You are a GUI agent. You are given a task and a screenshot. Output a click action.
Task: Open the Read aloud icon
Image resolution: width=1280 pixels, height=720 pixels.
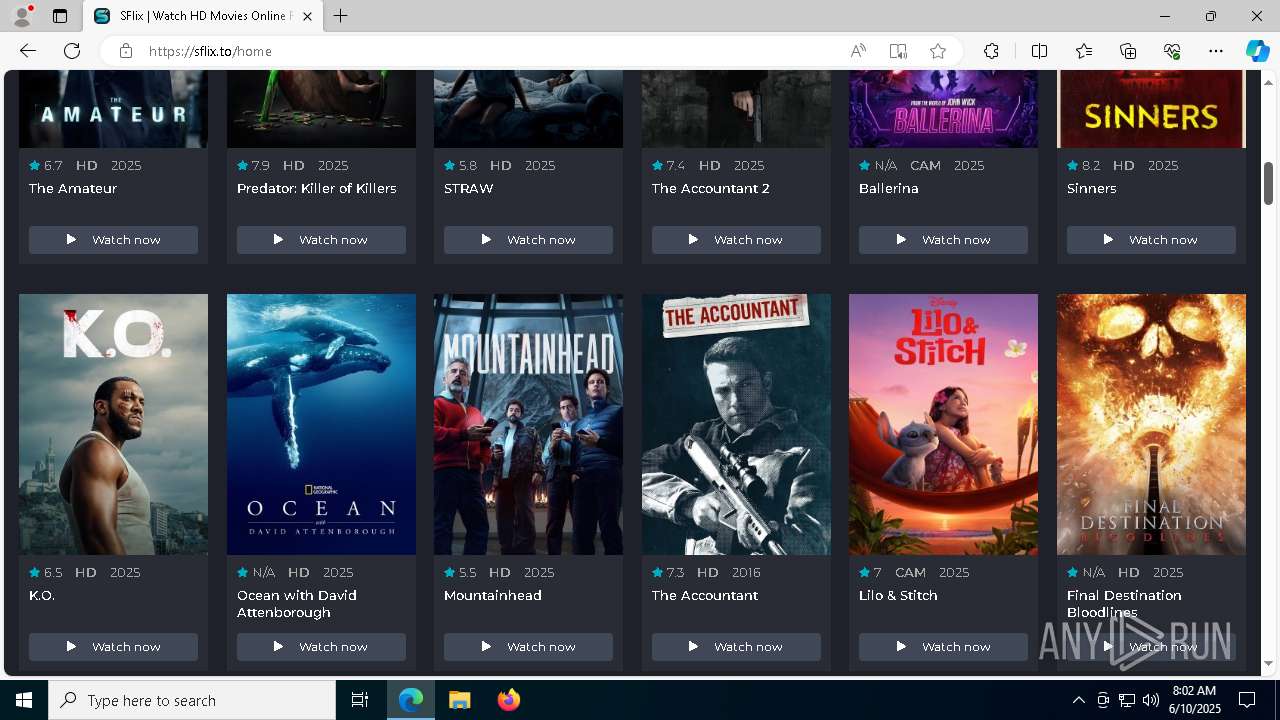click(x=858, y=51)
